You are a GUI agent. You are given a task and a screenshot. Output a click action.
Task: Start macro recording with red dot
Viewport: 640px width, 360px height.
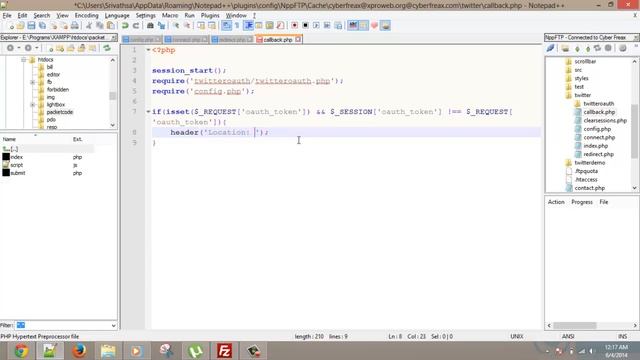(294, 26)
